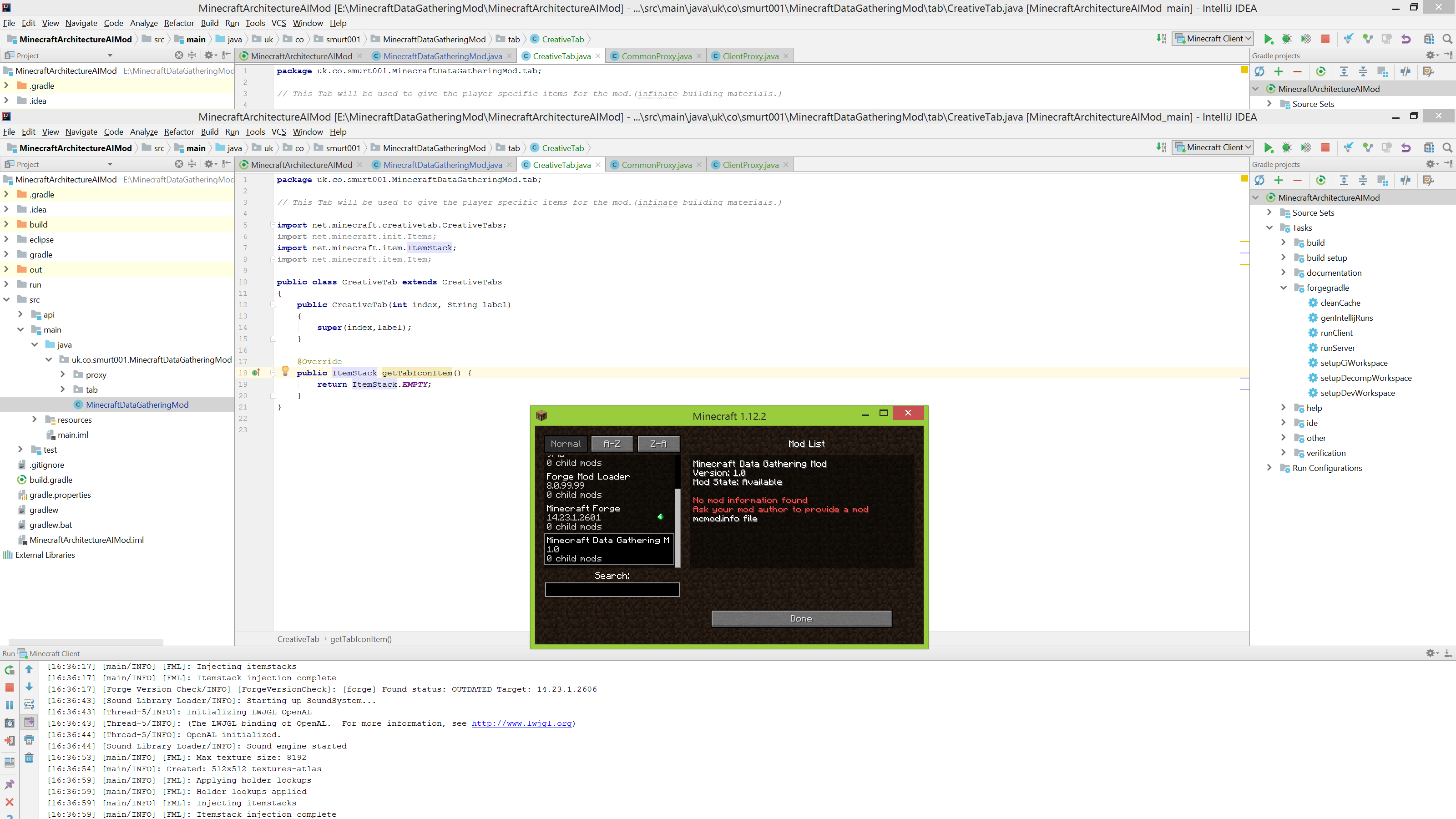Open Search Everywhere with the magnifier icon
The image size is (1456, 819).
click(1447, 147)
